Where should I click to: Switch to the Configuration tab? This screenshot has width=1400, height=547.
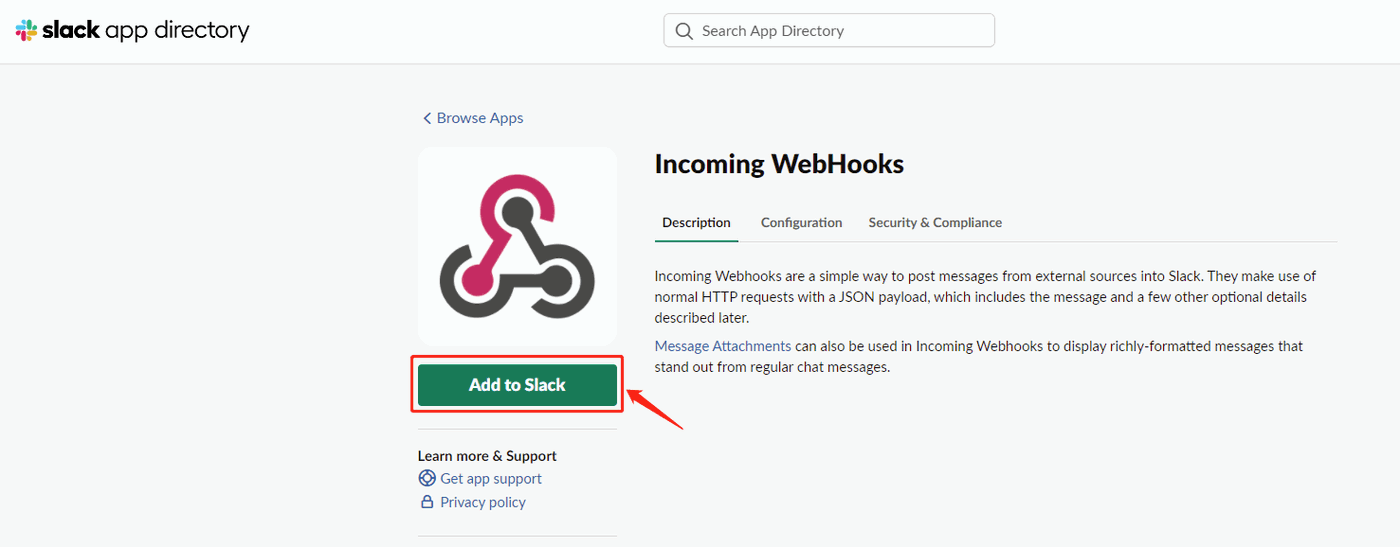click(801, 222)
